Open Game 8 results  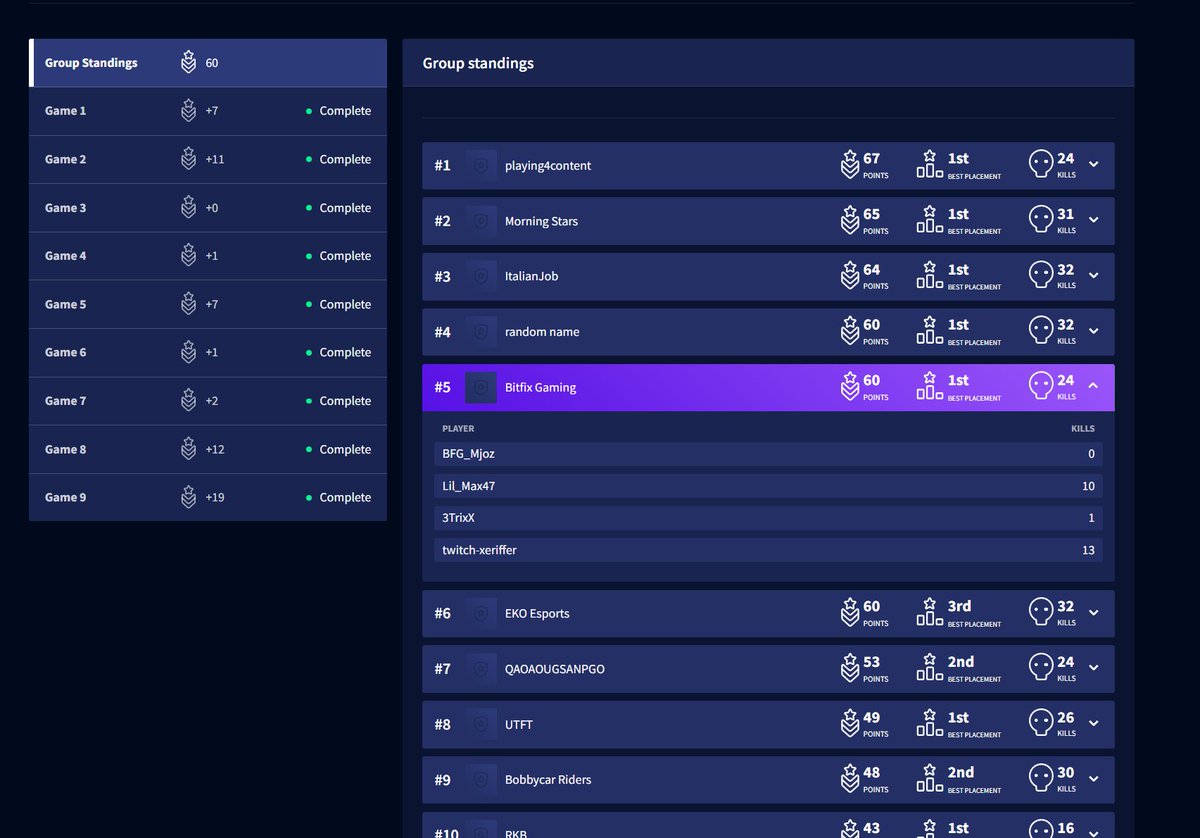[208, 449]
